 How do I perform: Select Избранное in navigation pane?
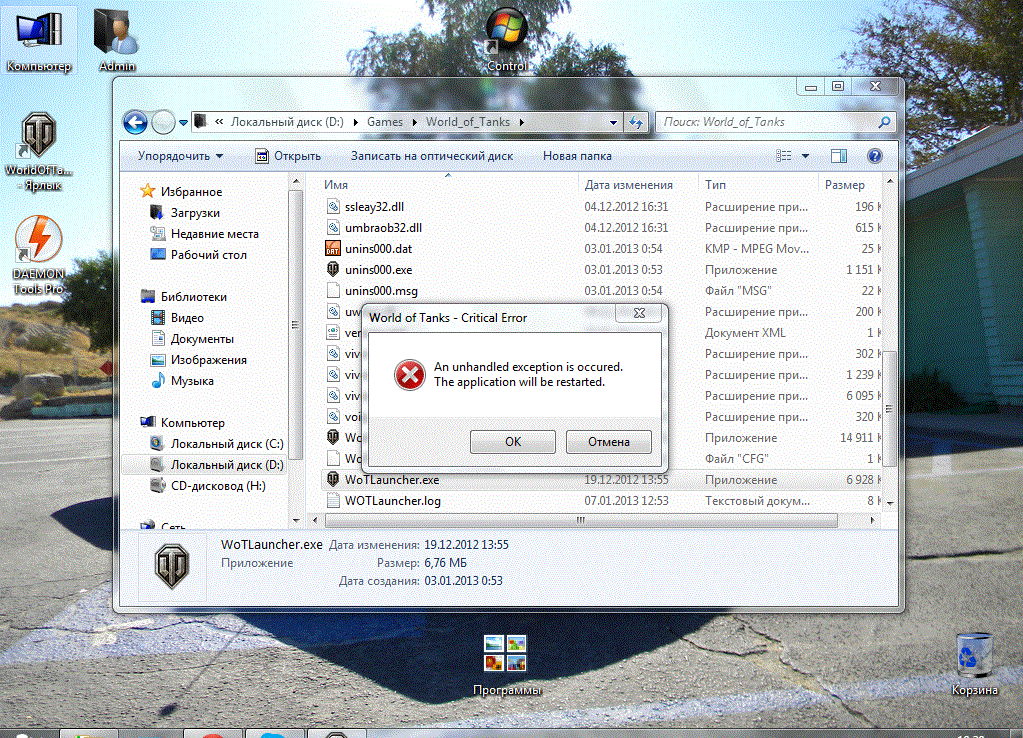click(181, 191)
